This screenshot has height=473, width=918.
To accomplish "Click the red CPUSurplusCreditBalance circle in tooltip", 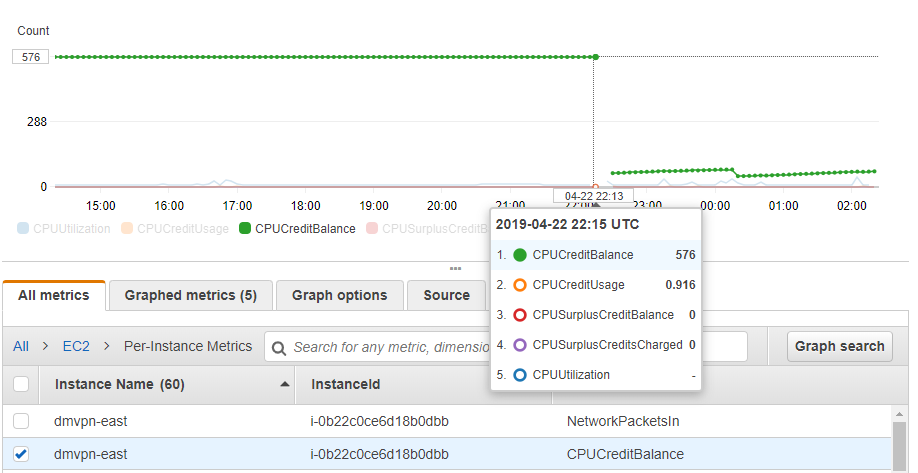I will point(519,315).
